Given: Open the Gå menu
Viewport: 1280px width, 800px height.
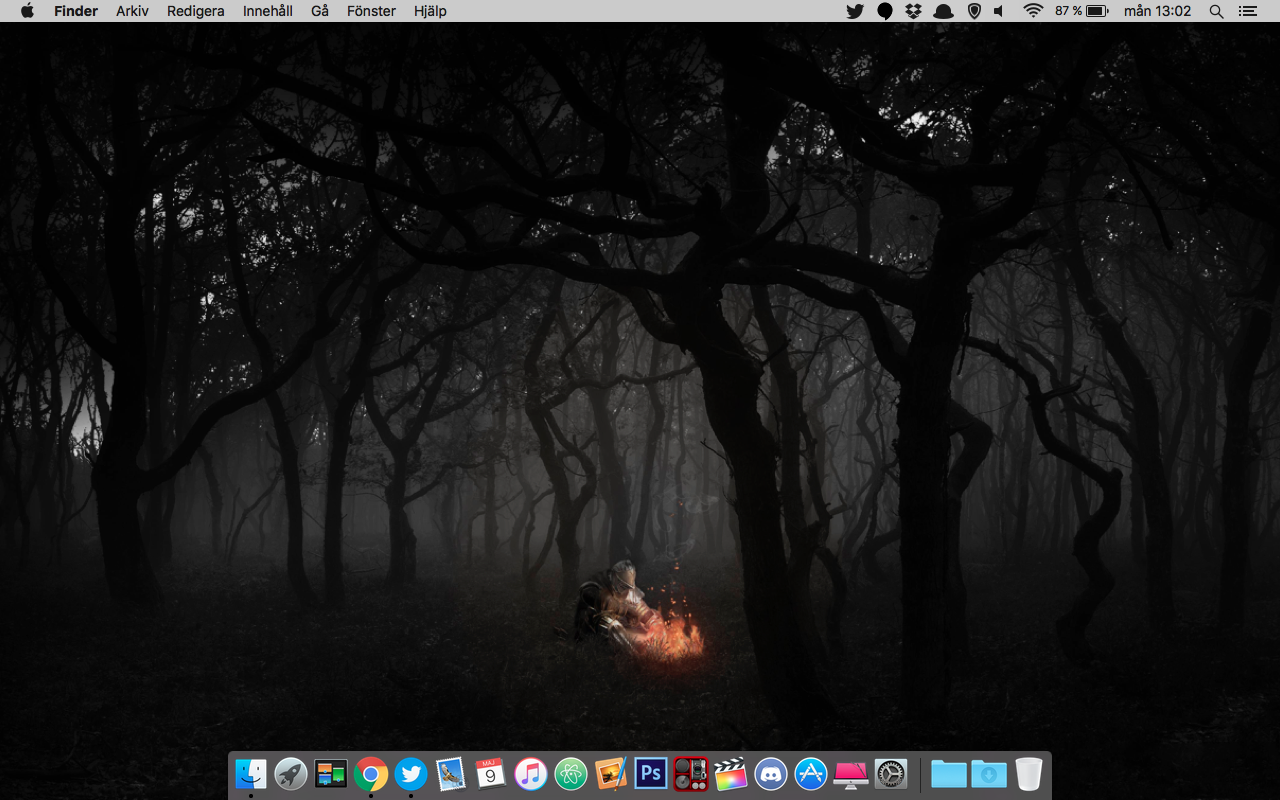Looking at the screenshot, I should tap(320, 11).
